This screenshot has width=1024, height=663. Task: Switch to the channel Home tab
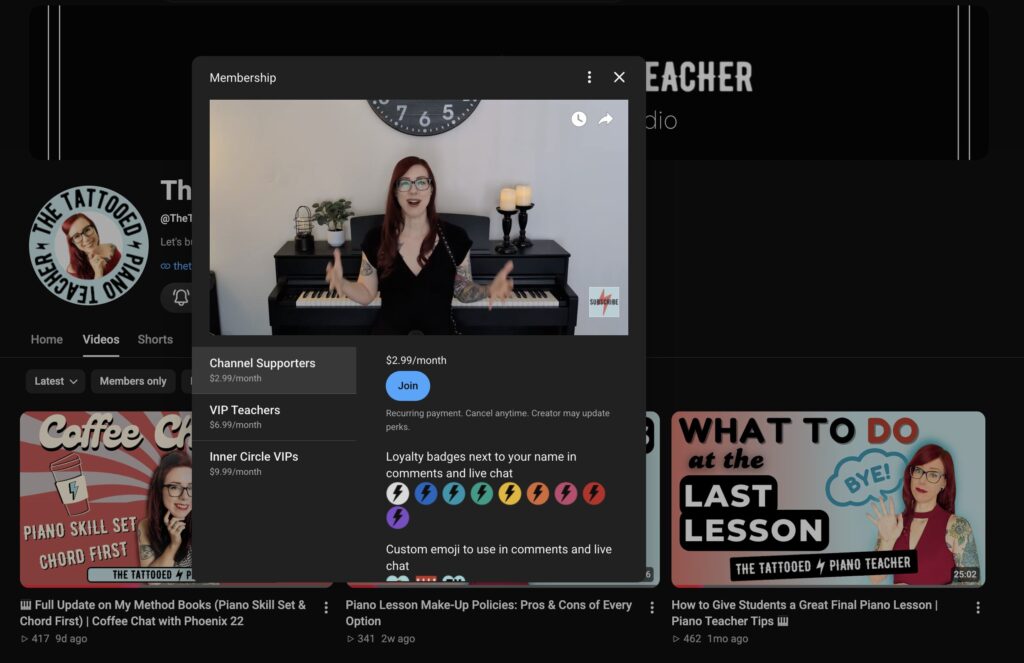[x=46, y=340]
